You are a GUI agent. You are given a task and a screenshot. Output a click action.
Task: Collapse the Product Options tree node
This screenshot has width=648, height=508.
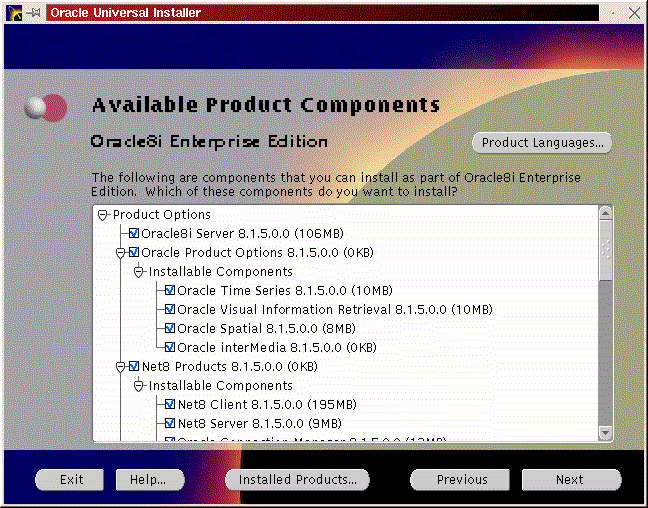pyautogui.click(x=102, y=214)
